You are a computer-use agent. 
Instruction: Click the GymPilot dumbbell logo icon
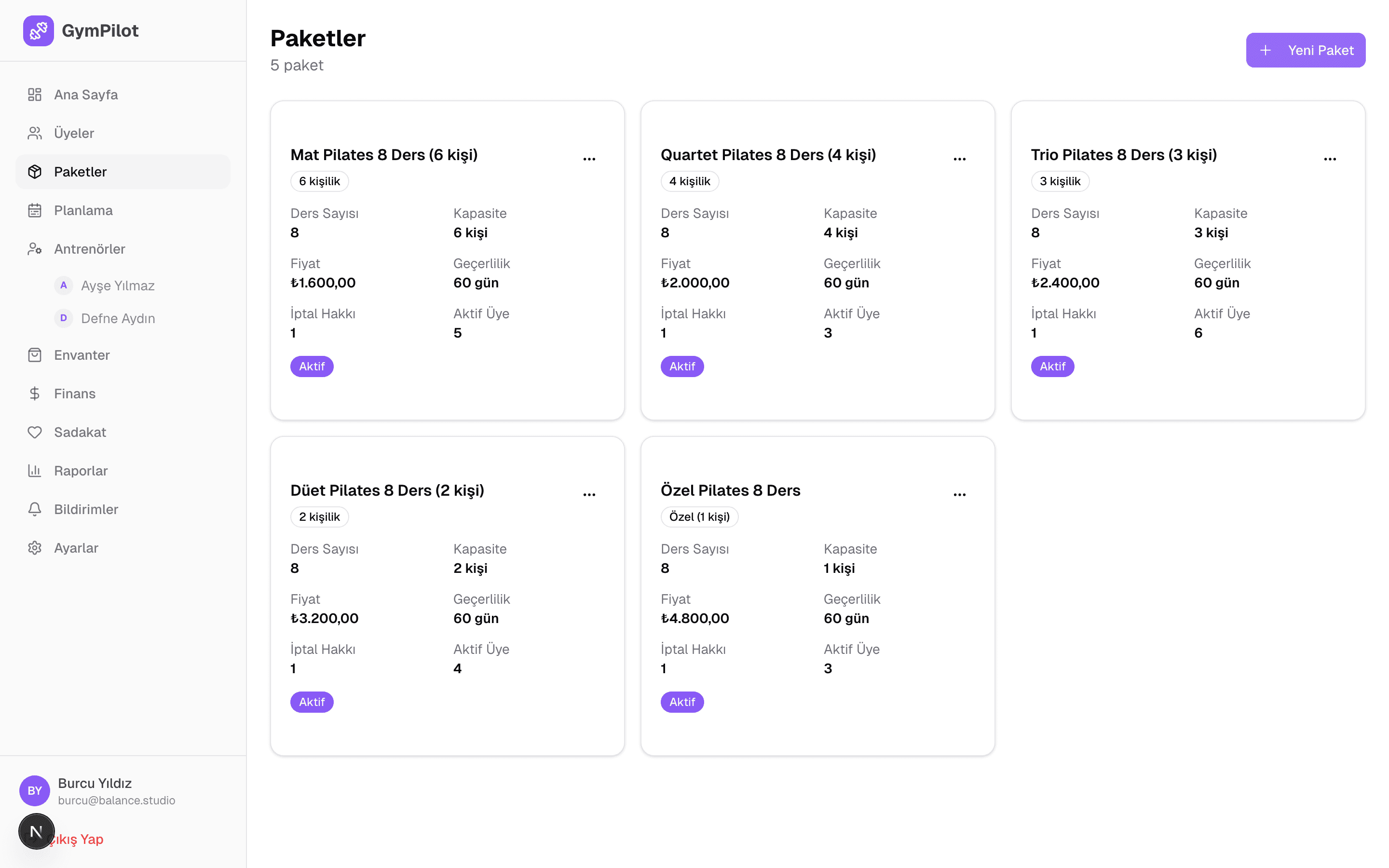(39, 30)
